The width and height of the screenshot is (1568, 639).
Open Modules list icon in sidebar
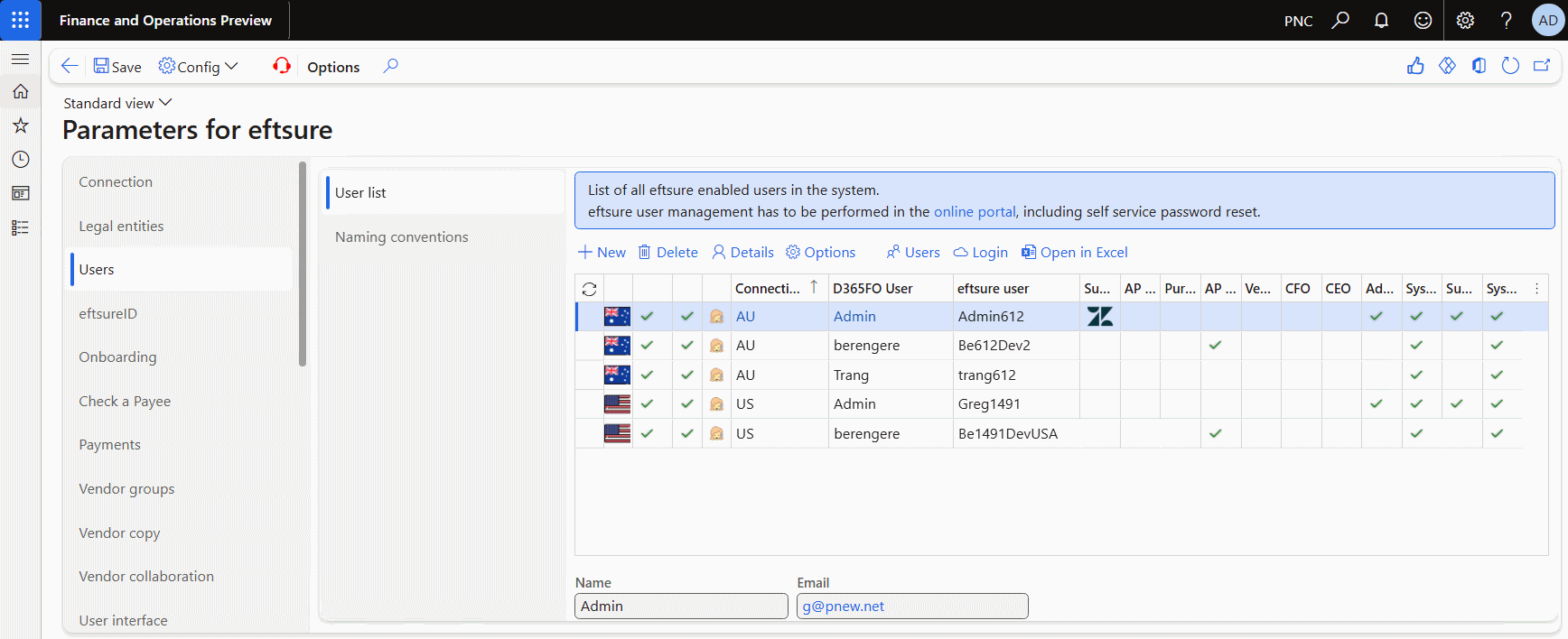coord(20,227)
